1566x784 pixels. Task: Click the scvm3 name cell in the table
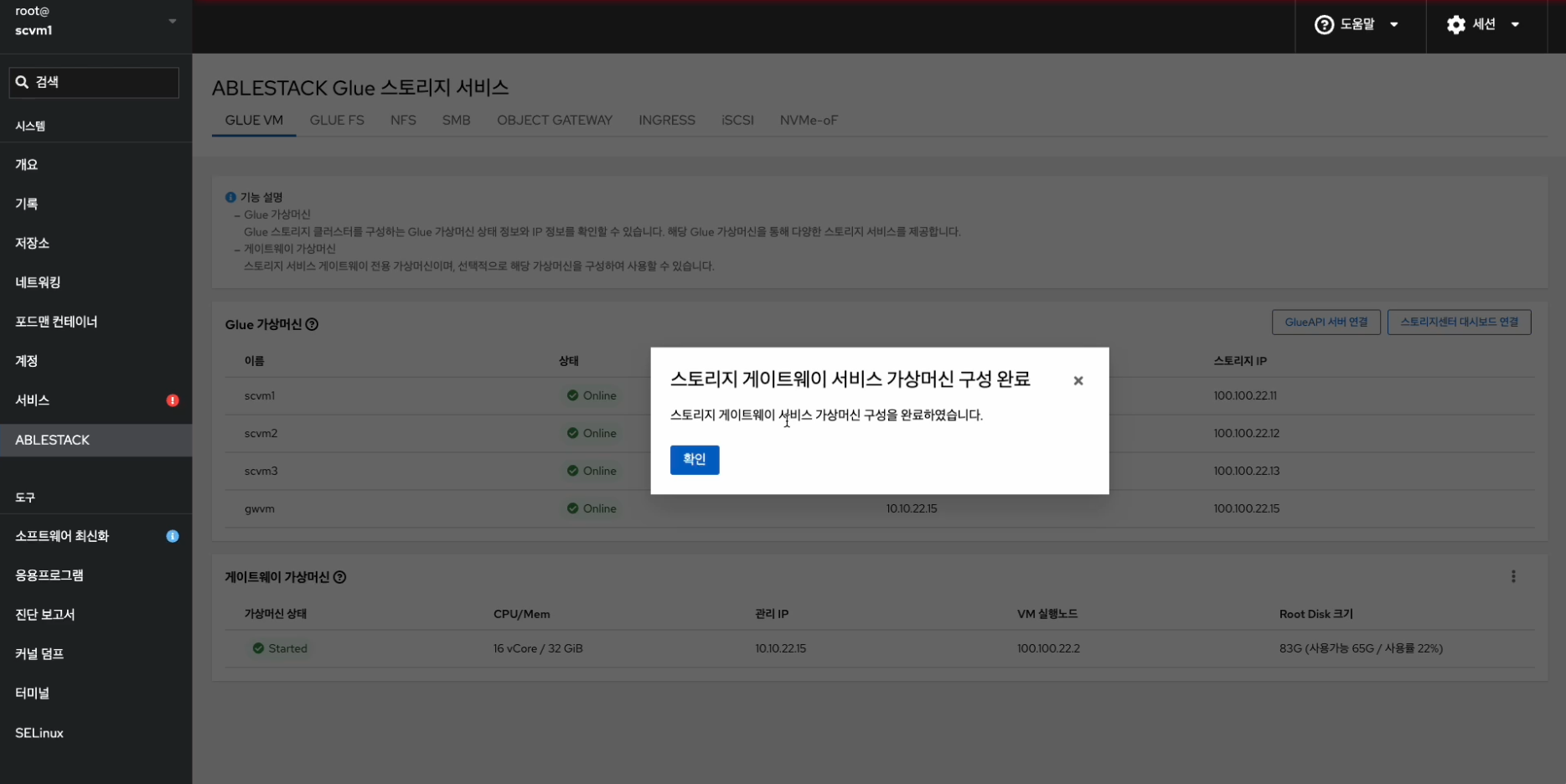tap(261, 472)
